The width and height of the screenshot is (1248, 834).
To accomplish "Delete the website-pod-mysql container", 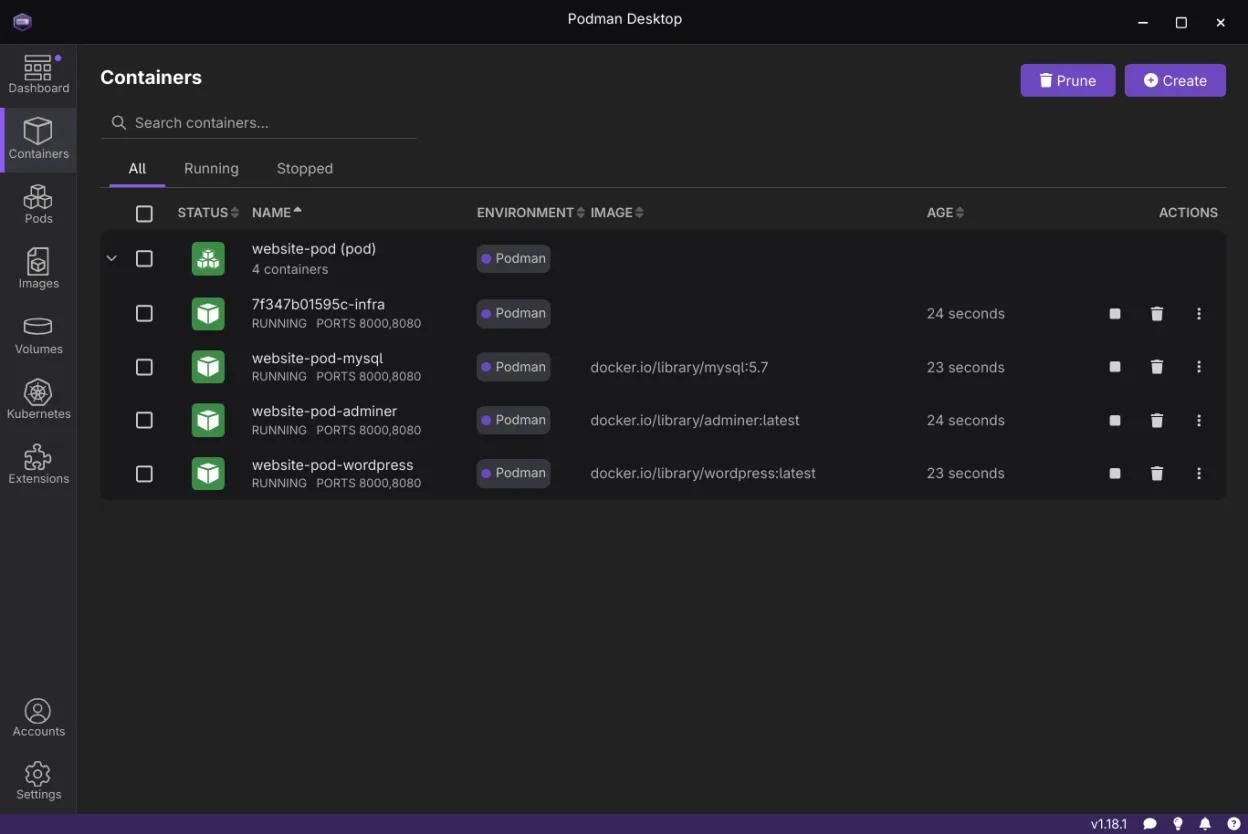I will tap(1157, 367).
